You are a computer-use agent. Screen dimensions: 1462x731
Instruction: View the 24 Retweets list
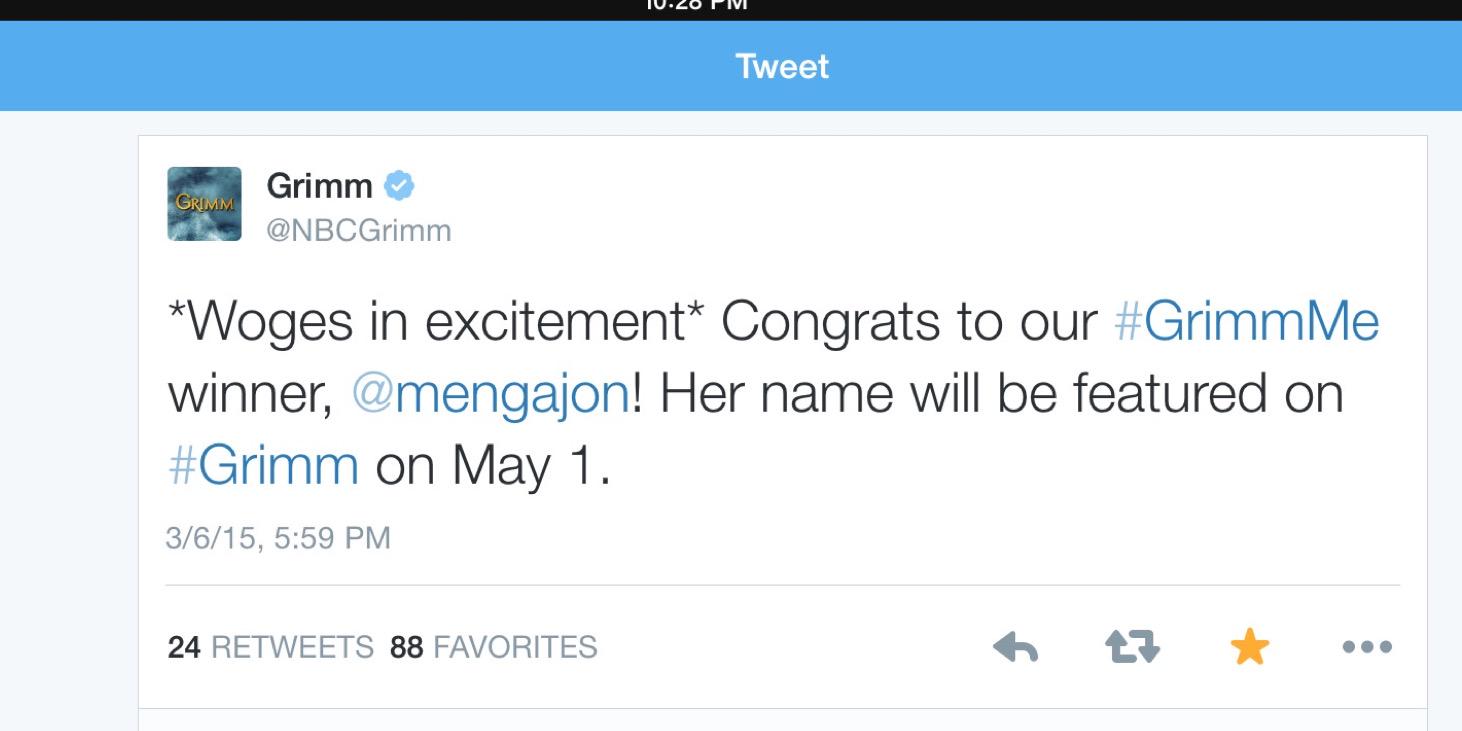point(270,648)
